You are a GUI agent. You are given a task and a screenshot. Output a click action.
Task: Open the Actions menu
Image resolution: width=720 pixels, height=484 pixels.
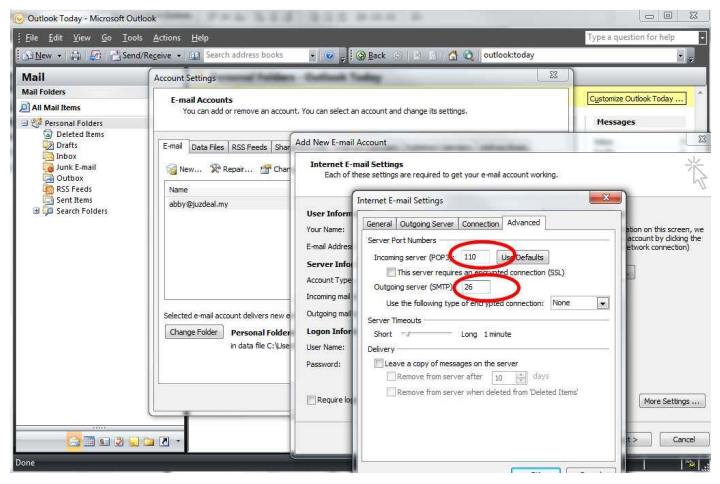pos(167,38)
